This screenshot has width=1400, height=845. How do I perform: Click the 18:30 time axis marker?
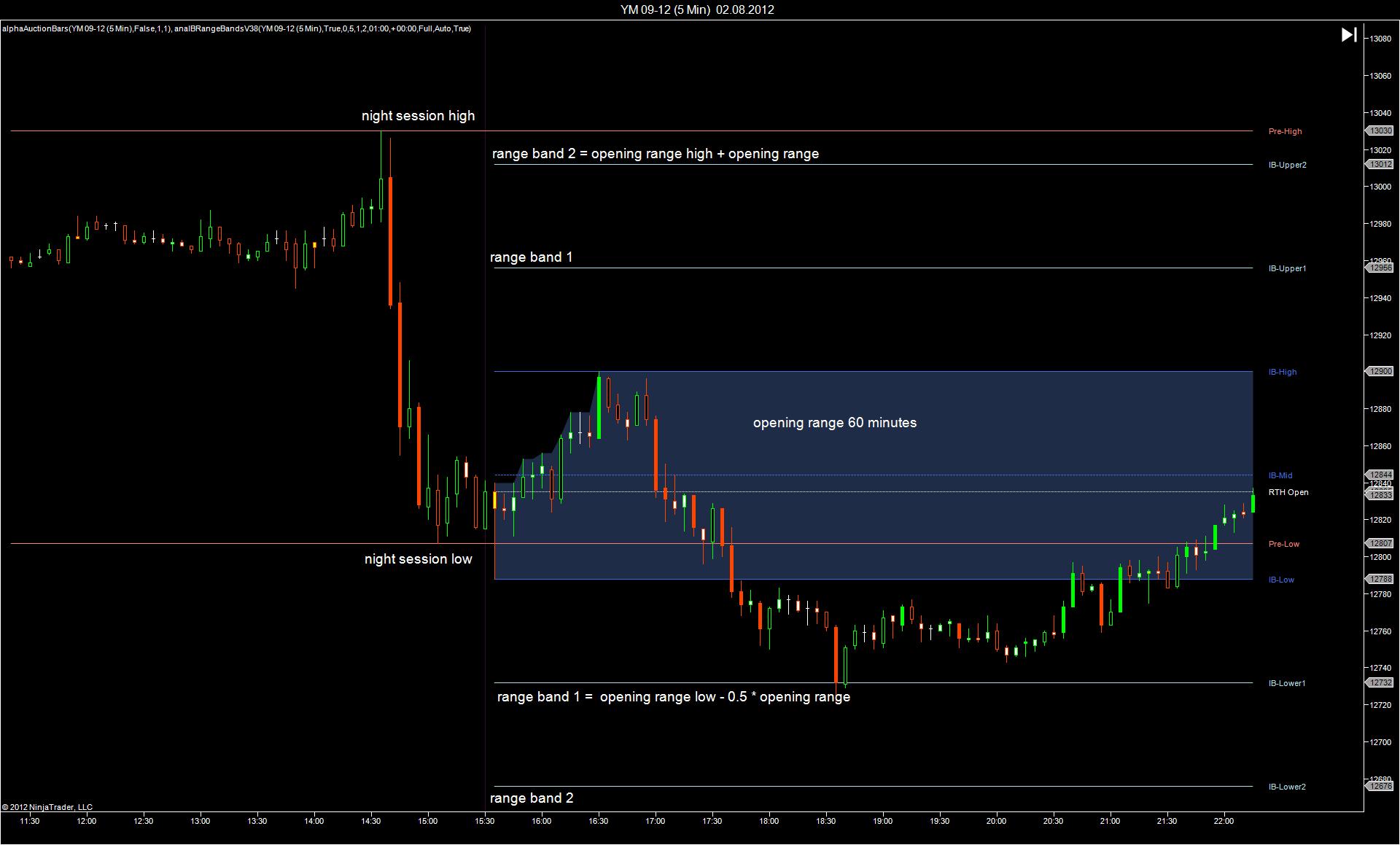tap(825, 821)
